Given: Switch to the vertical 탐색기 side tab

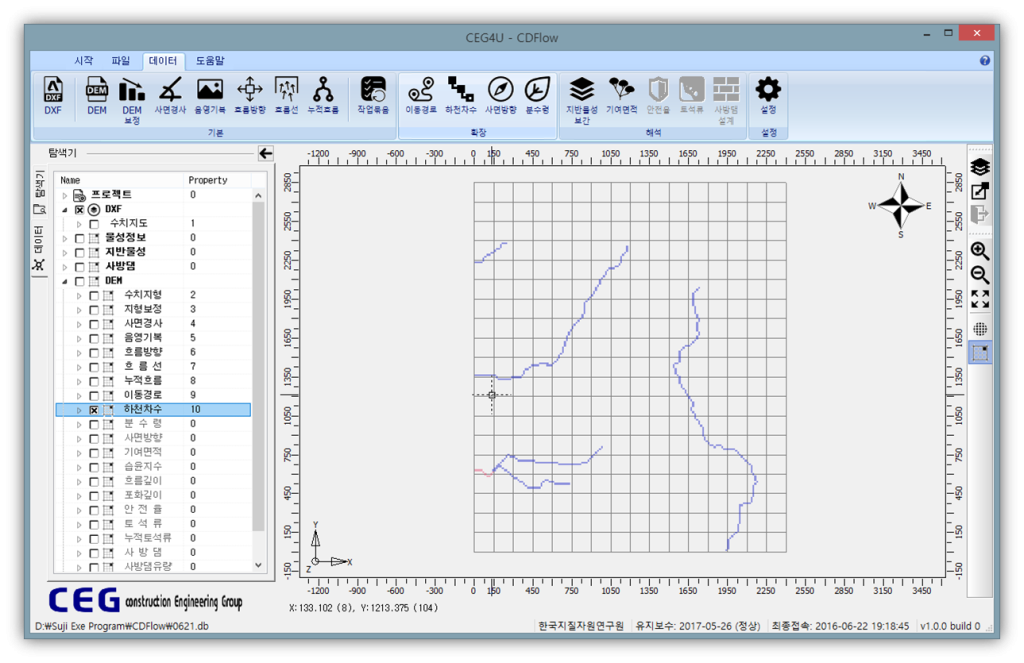Looking at the screenshot, I should (39, 192).
